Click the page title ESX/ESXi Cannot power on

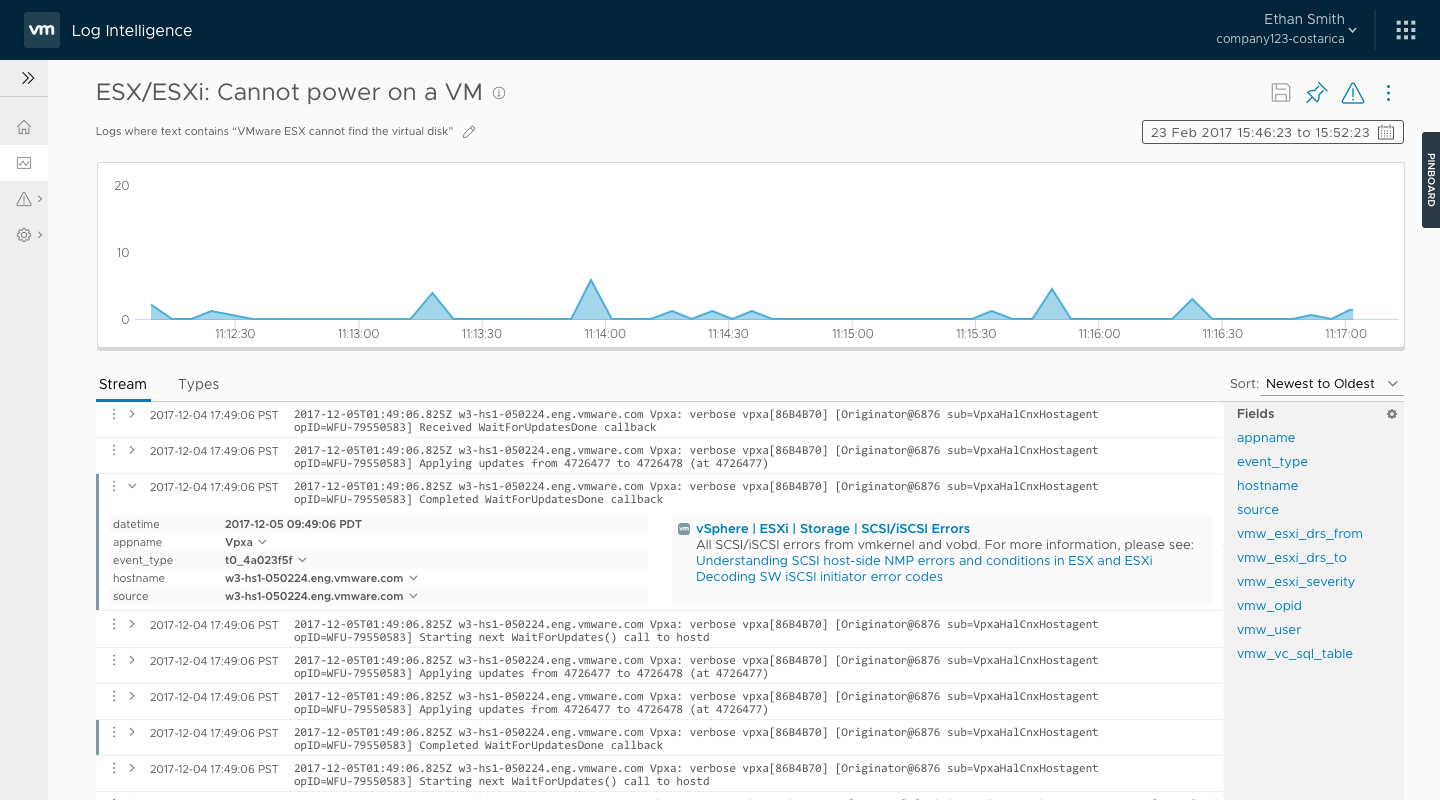click(289, 93)
